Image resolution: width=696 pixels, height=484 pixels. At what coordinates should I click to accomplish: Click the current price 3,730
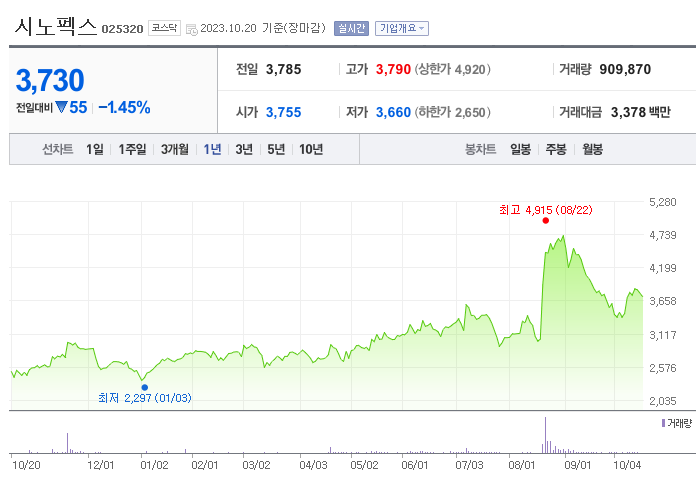click(x=50, y=80)
